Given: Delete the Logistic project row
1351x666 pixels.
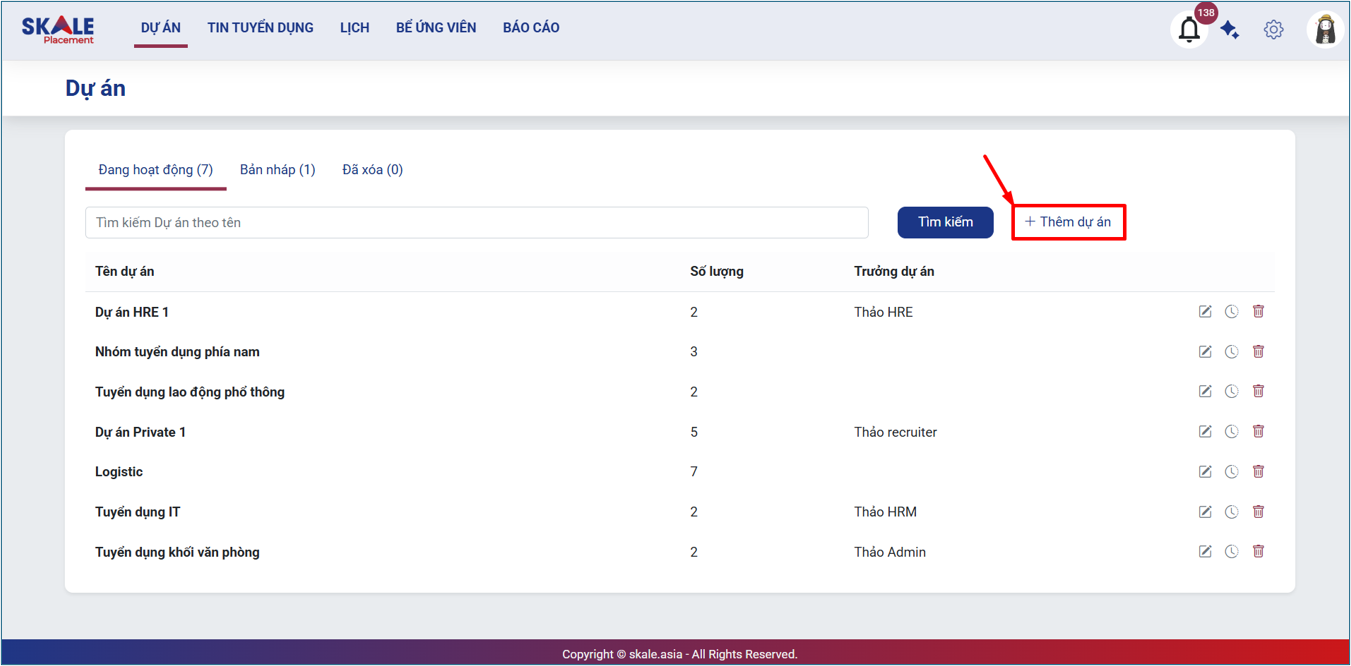Looking at the screenshot, I should (1258, 472).
